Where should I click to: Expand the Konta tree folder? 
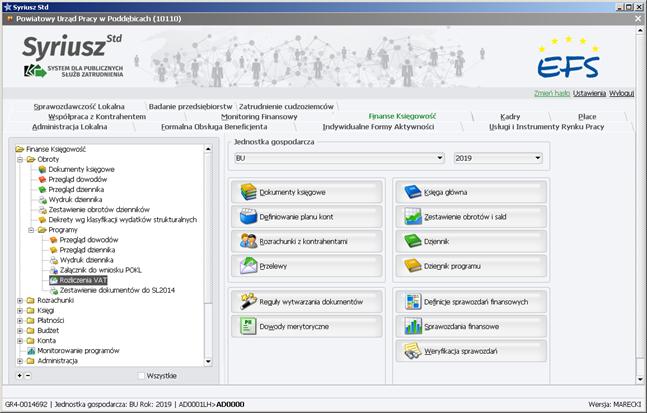20,341
